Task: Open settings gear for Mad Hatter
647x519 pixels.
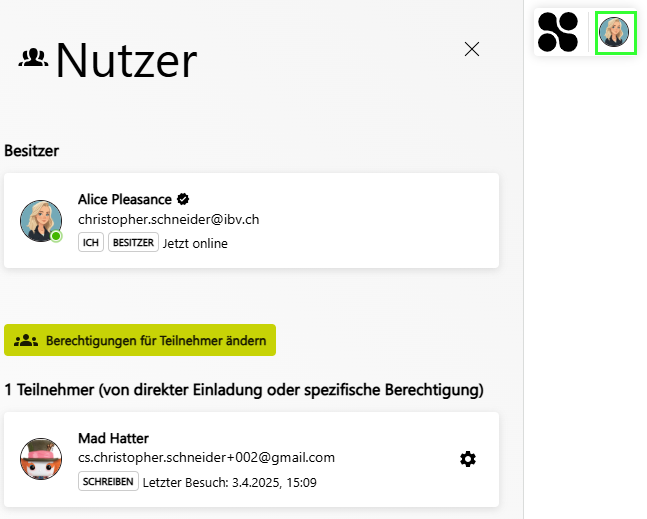Action: click(468, 459)
